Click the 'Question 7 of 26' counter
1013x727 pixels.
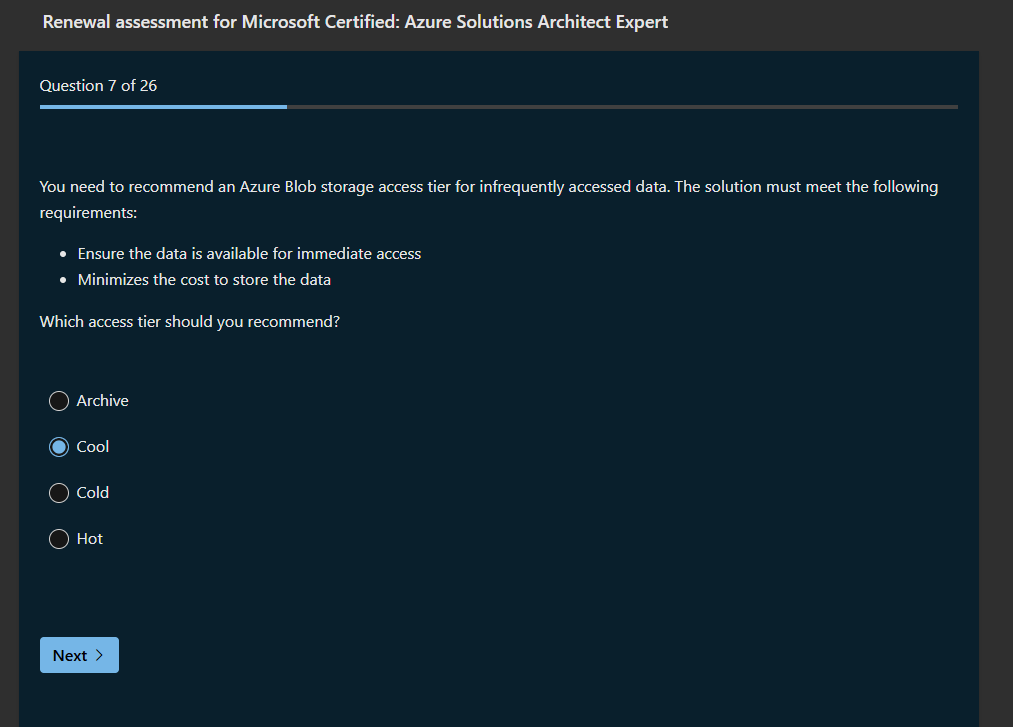point(98,86)
